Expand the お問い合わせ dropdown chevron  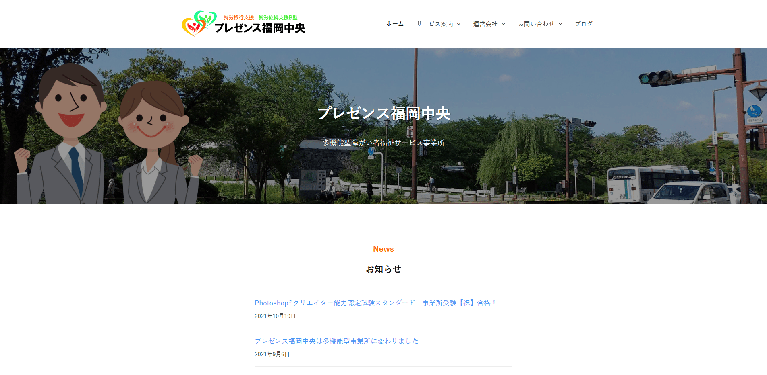[x=560, y=24]
